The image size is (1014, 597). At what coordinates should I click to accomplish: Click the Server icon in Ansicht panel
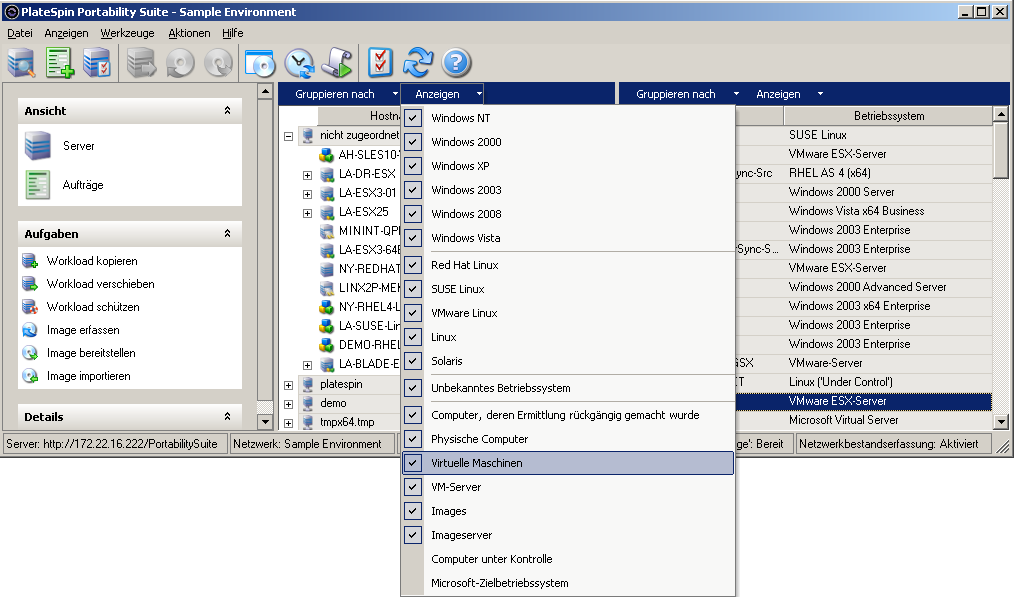click(x=38, y=146)
